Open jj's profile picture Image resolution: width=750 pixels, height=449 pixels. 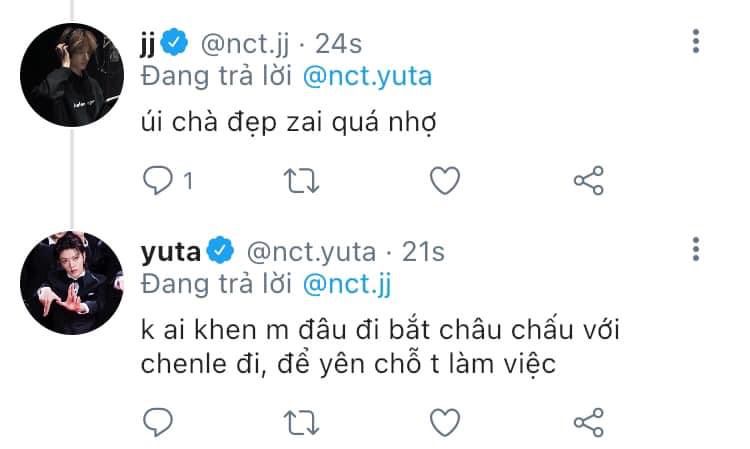click(x=72, y=75)
